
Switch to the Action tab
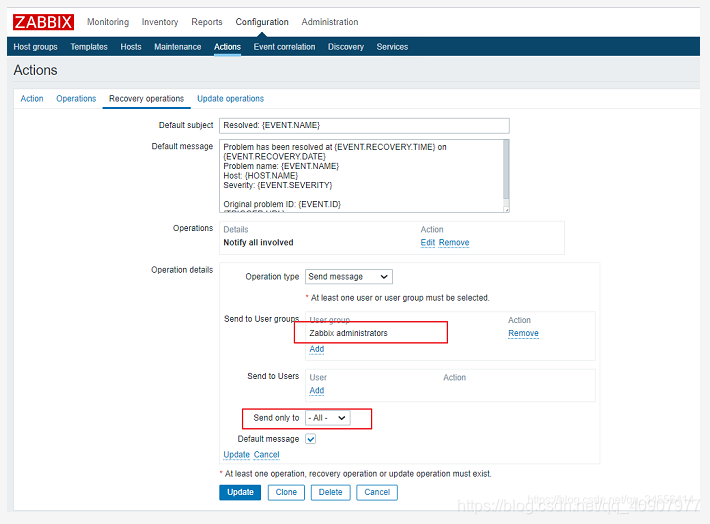(x=32, y=99)
